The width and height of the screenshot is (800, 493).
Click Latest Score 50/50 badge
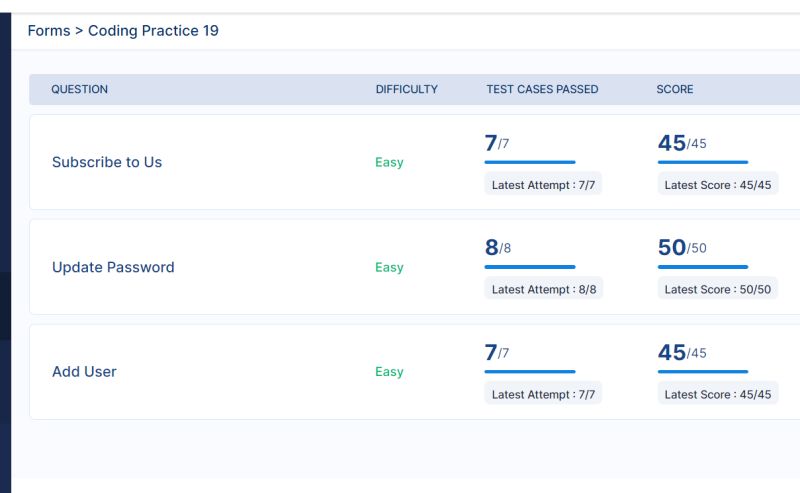click(717, 289)
